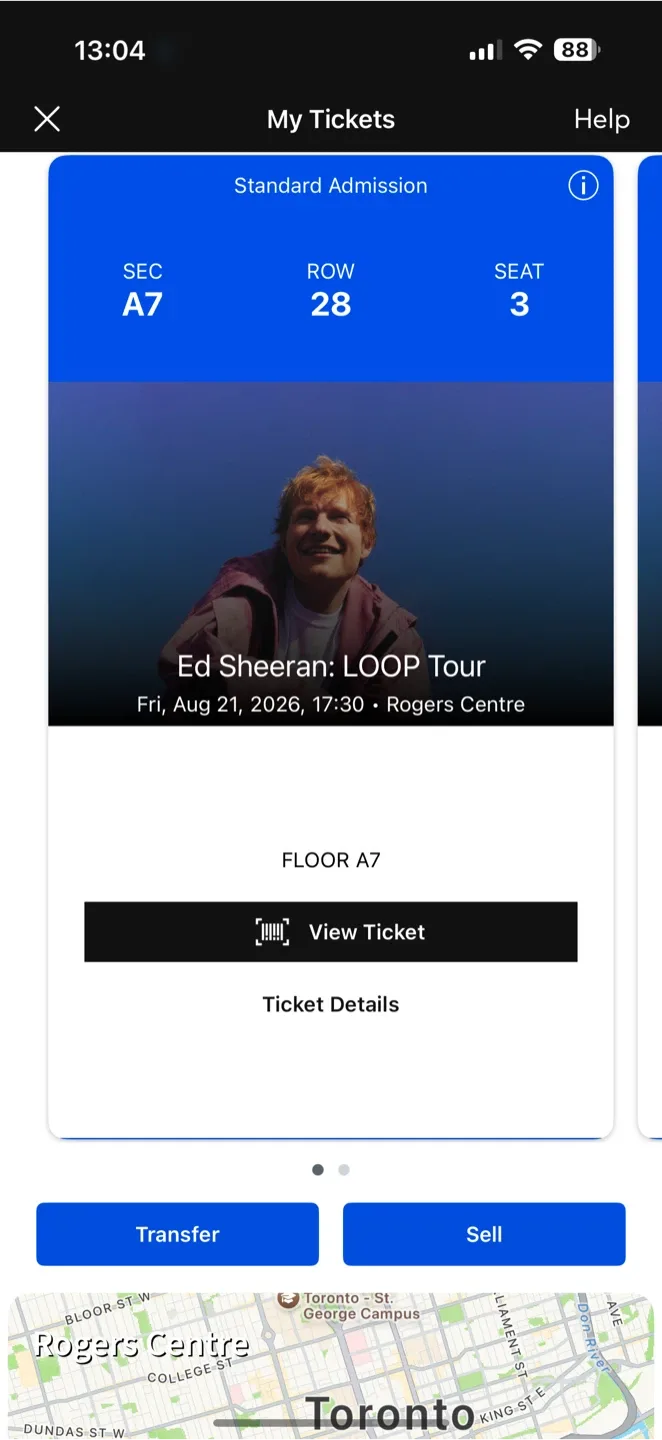Tap the battery indicator showing 88
This screenshot has height=1440, width=662.
pyautogui.click(x=578, y=50)
